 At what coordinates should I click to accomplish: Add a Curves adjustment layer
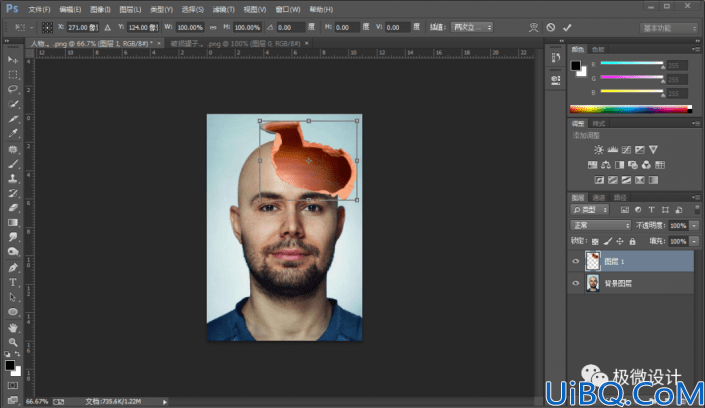tap(626, 150)
